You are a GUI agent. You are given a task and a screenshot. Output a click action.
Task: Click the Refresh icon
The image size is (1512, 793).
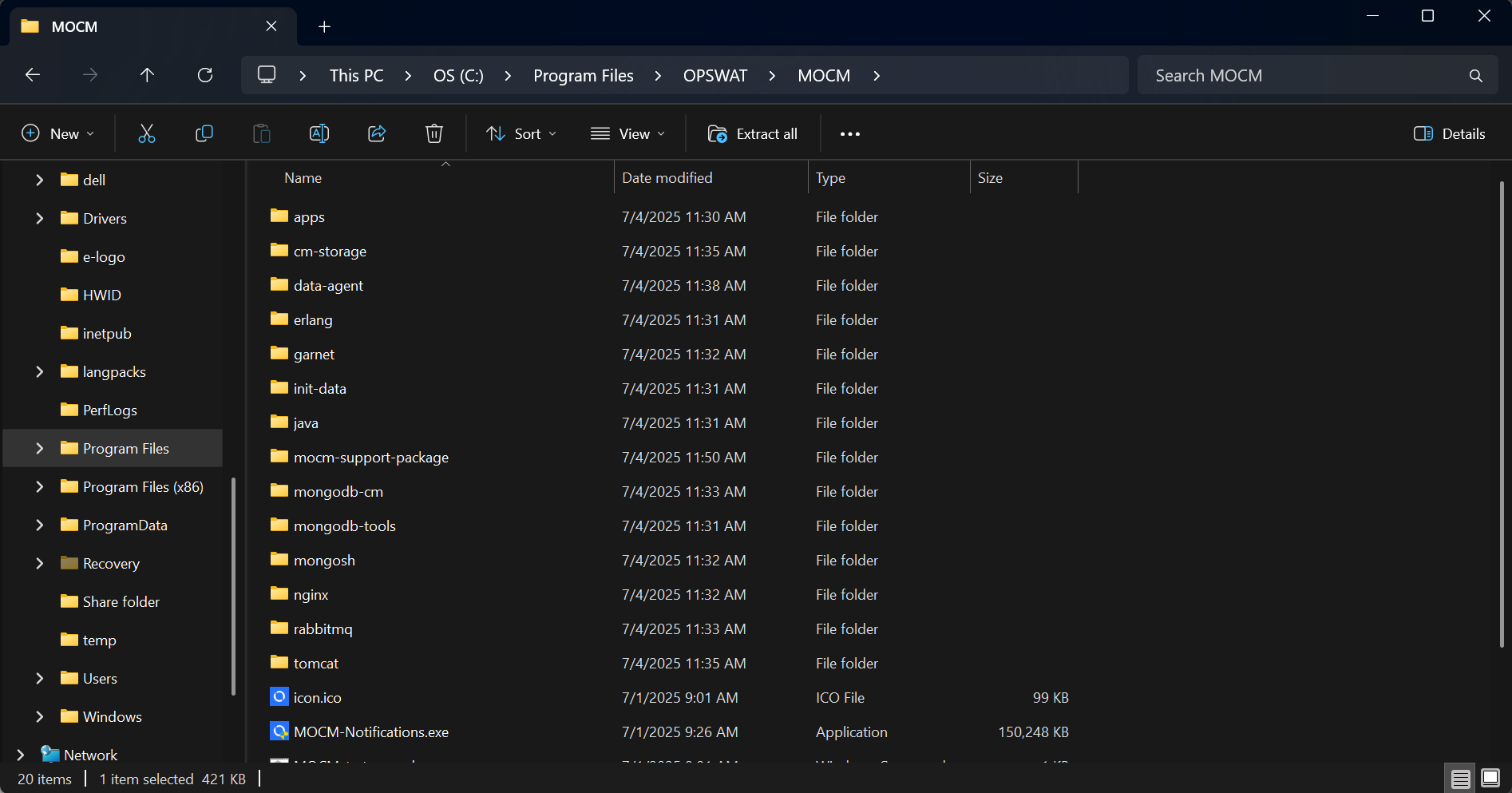pos(205,75)
